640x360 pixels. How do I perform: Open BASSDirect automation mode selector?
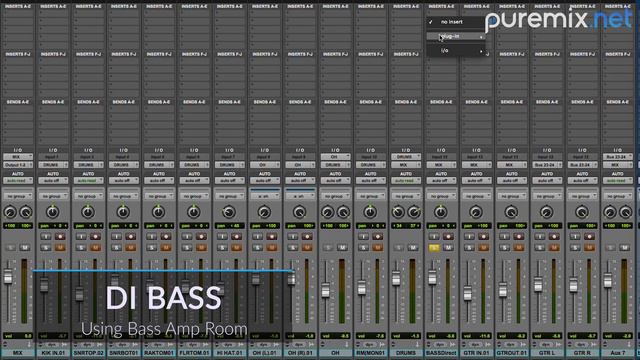click(441, 180)
